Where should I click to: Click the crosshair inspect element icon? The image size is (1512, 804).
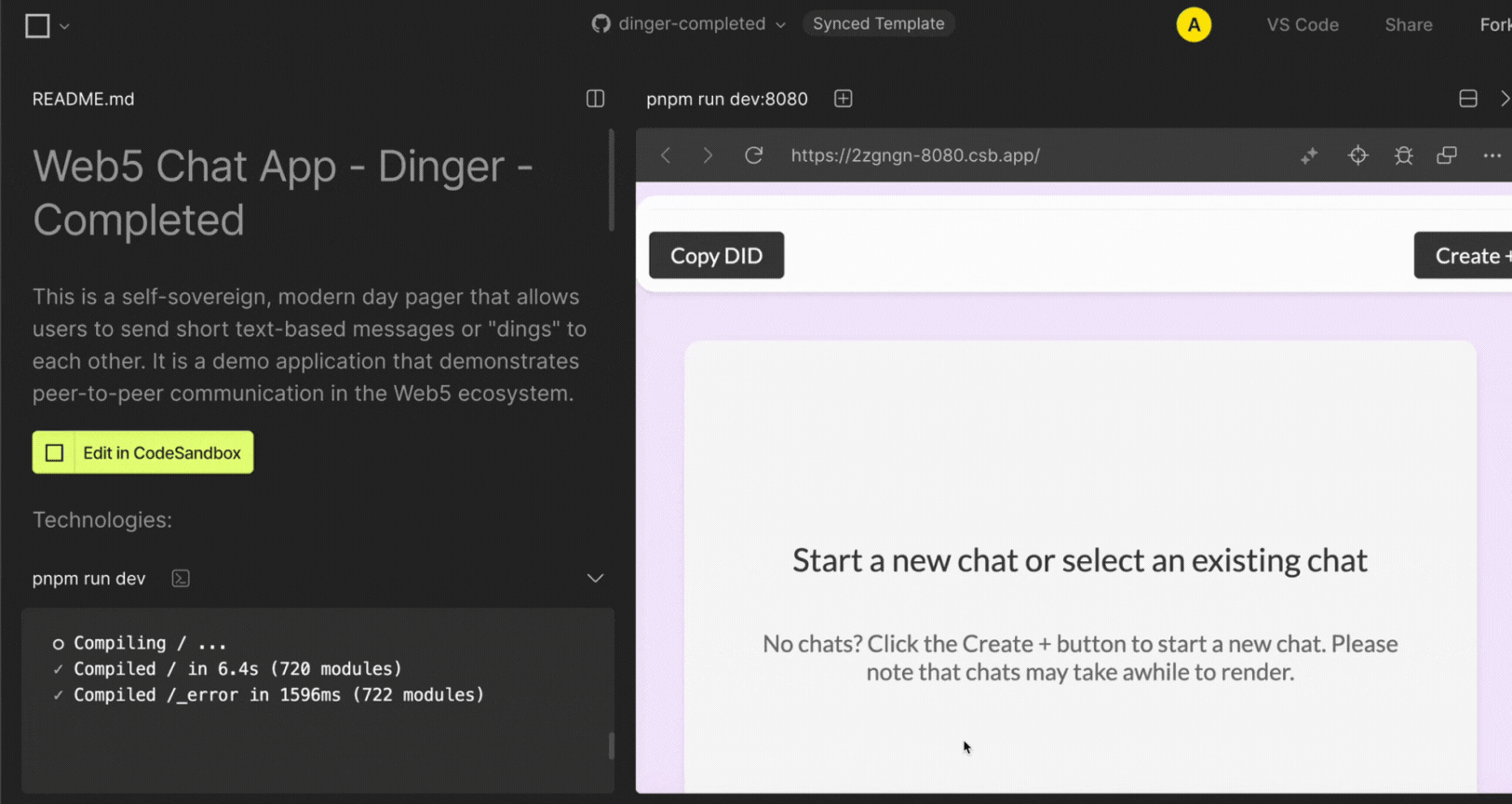click(x=1358, y=155)
